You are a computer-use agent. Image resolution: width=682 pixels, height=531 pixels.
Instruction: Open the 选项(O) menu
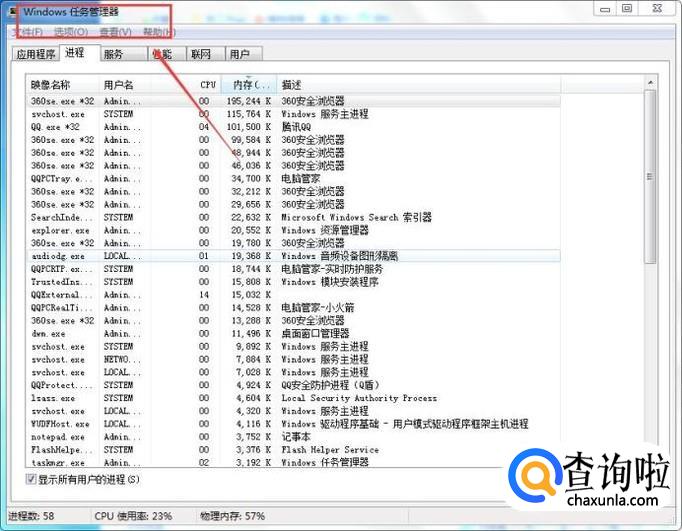[x=71, y=32]
